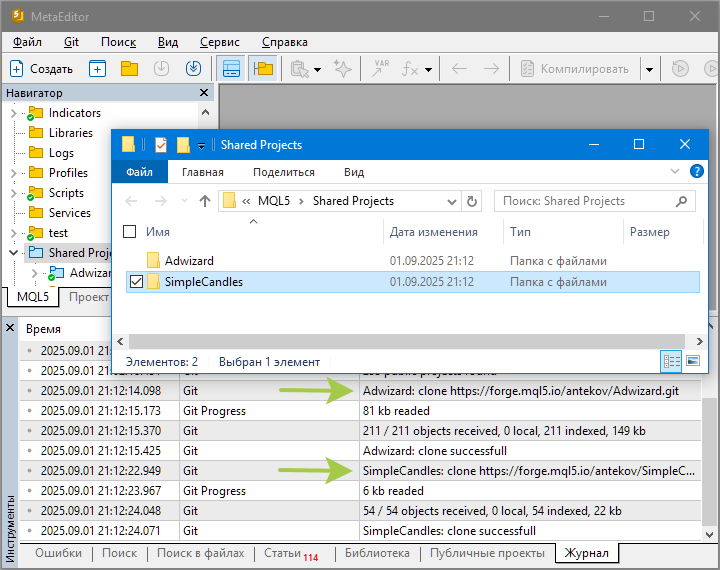Click the Explorer up-one-level arrow
This screenshot has width=720, height=570.
(x=205, y=201)
